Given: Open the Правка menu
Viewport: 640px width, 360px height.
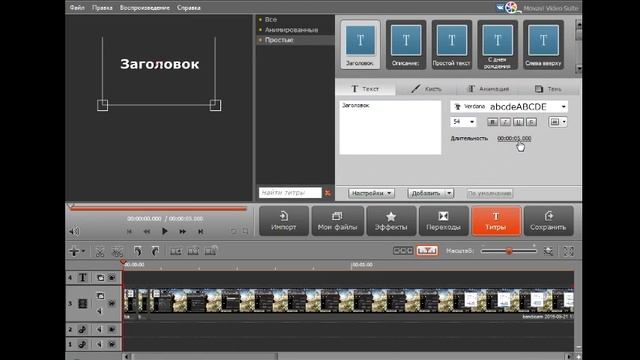Looking at the screenshot, I should click(102, 8).
